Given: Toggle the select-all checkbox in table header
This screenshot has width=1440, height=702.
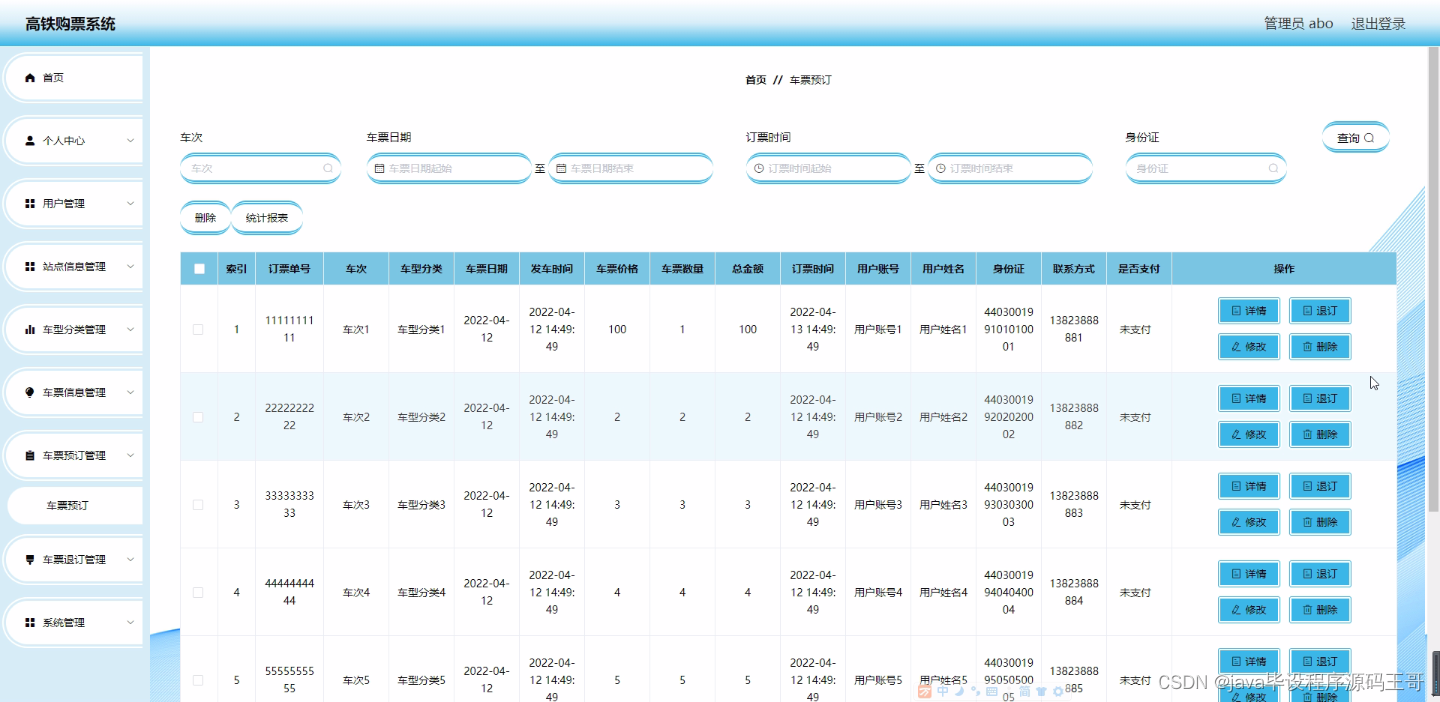Looking at the screenshot, I should 198,267.
